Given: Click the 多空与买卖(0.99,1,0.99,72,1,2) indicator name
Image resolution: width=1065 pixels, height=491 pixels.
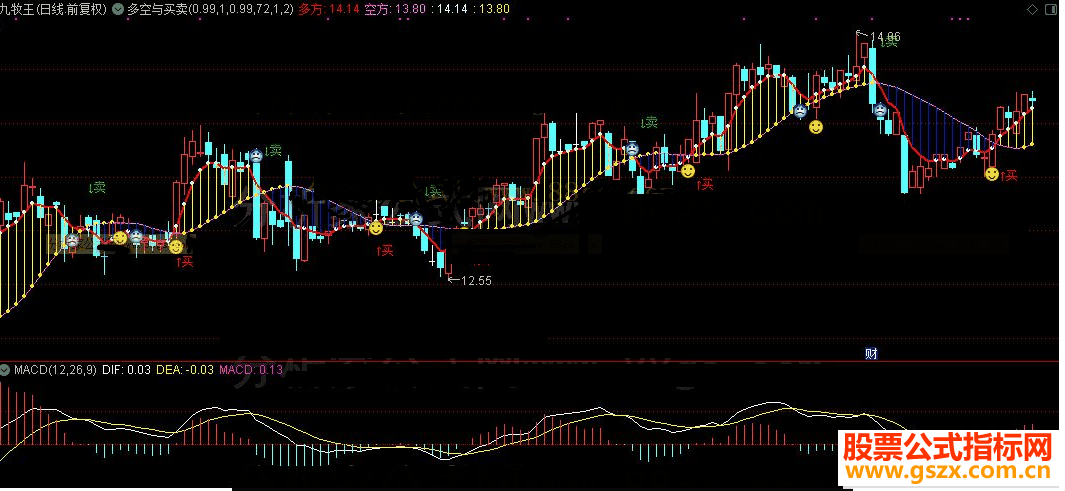Looking at the screenshot, I should click(x=211, y=10).
